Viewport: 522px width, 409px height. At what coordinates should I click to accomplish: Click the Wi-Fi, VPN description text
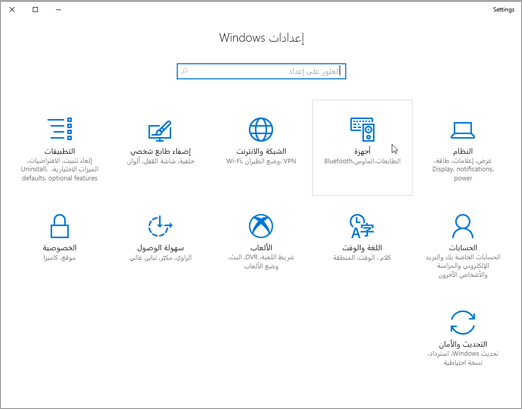(x=261, y=161)
